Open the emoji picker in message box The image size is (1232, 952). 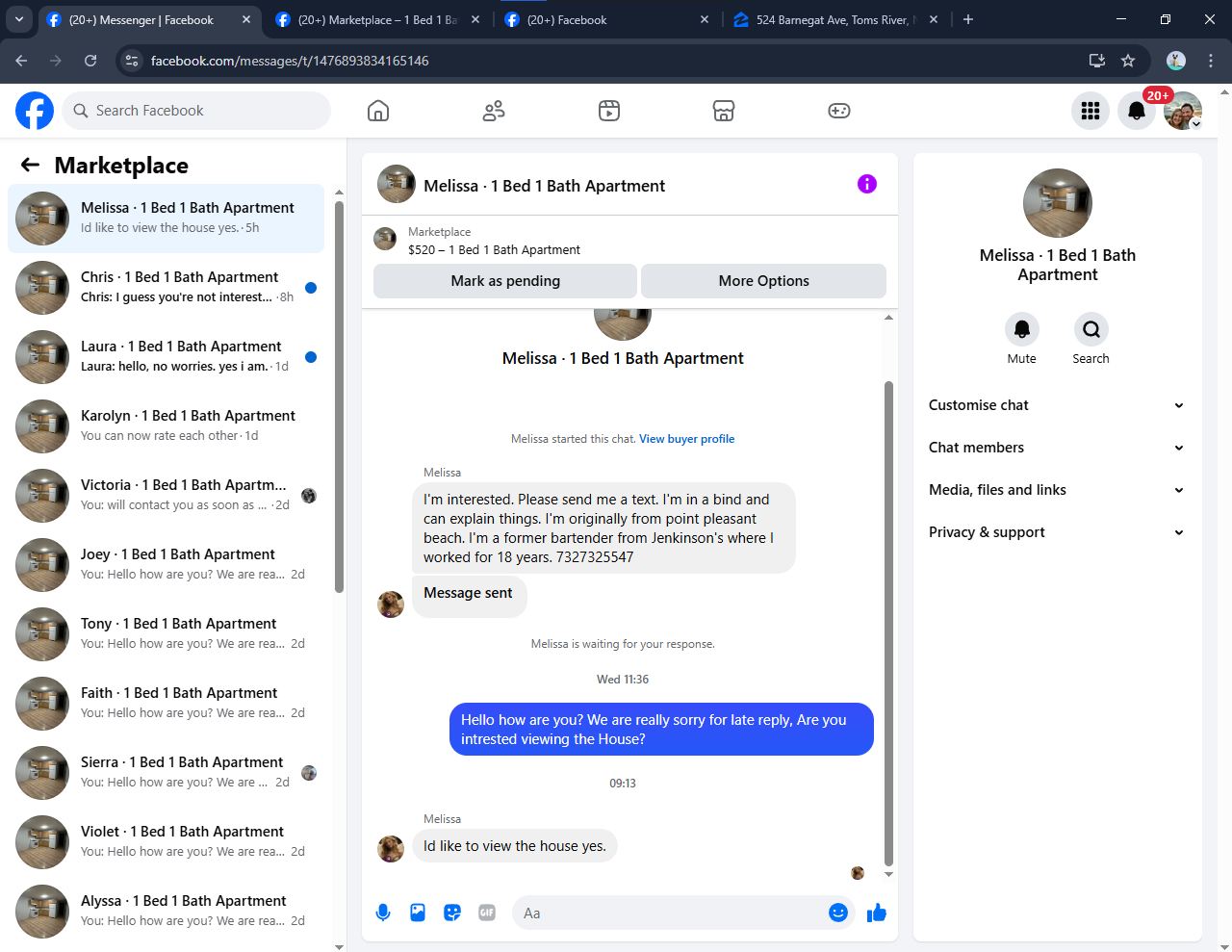tap(838, 913)
